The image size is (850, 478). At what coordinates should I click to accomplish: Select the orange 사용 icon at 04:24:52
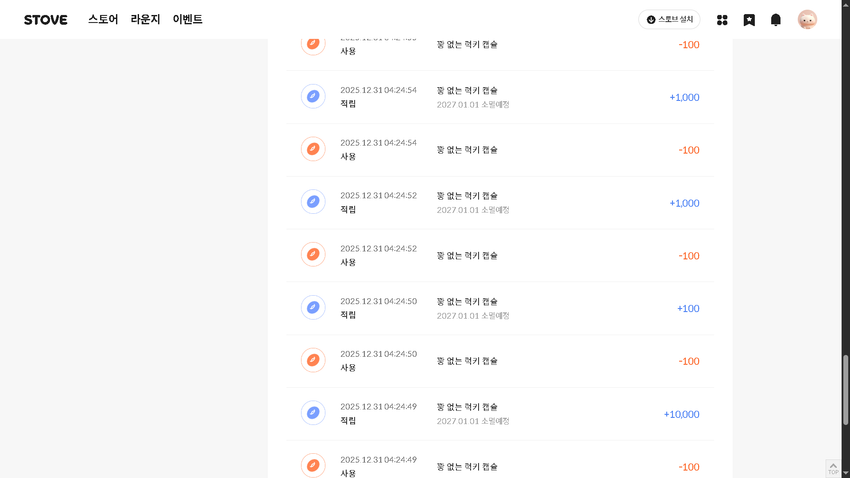[313, 255]
